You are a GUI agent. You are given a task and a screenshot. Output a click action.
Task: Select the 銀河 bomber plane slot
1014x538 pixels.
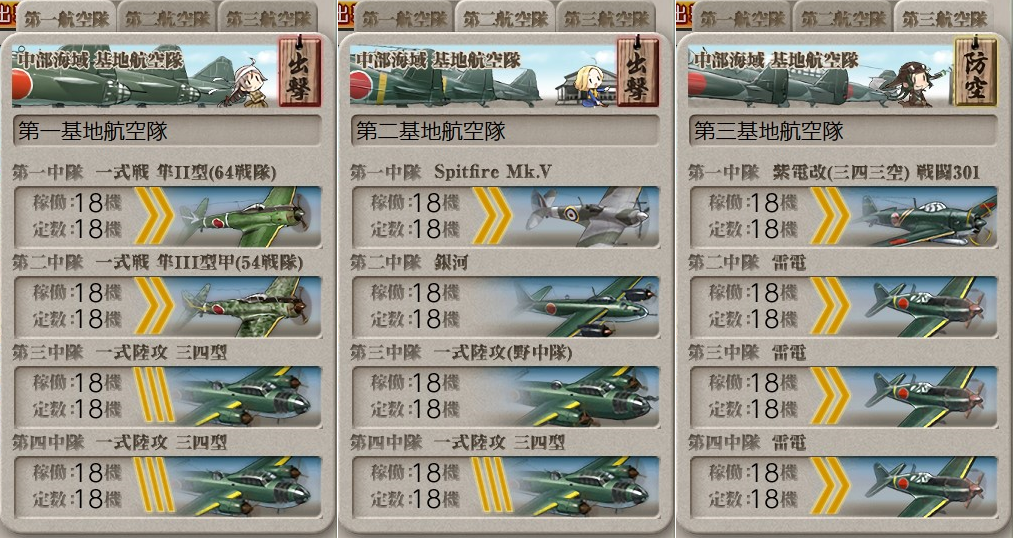pyautogui.click(x=506, y=307)
